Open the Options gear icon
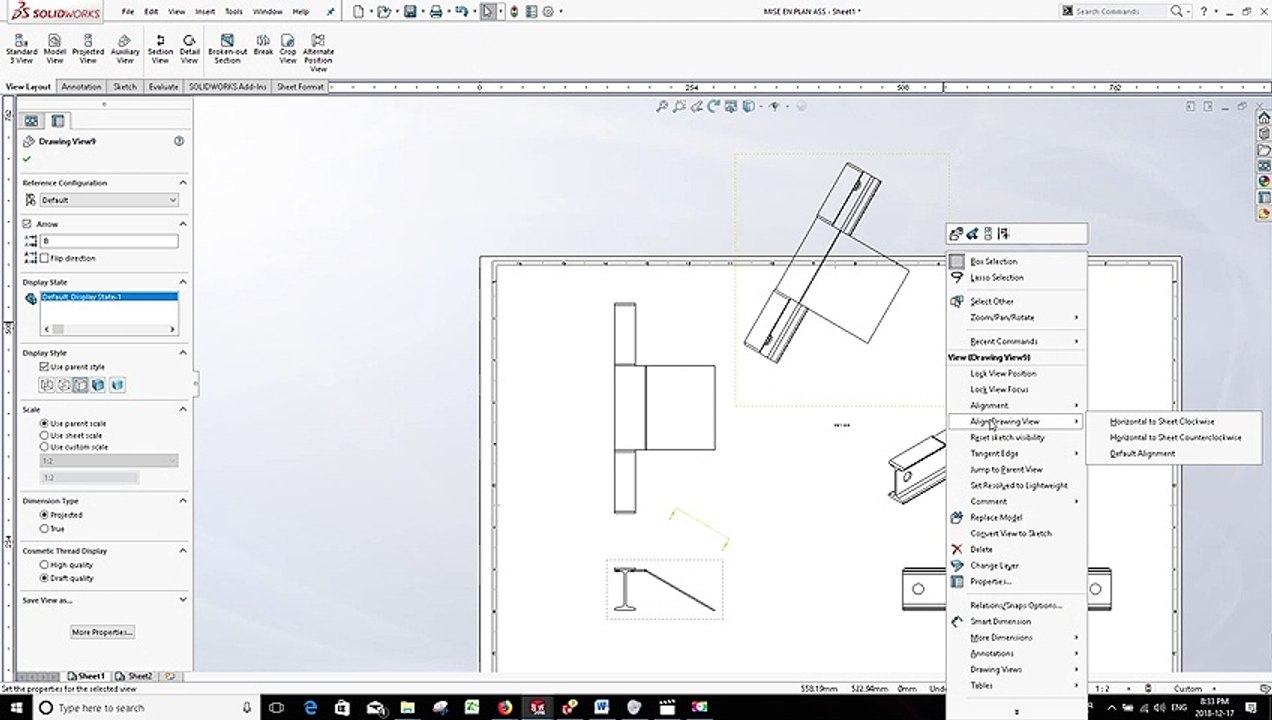Screen dimensions: 1272x720 (548, 11)
